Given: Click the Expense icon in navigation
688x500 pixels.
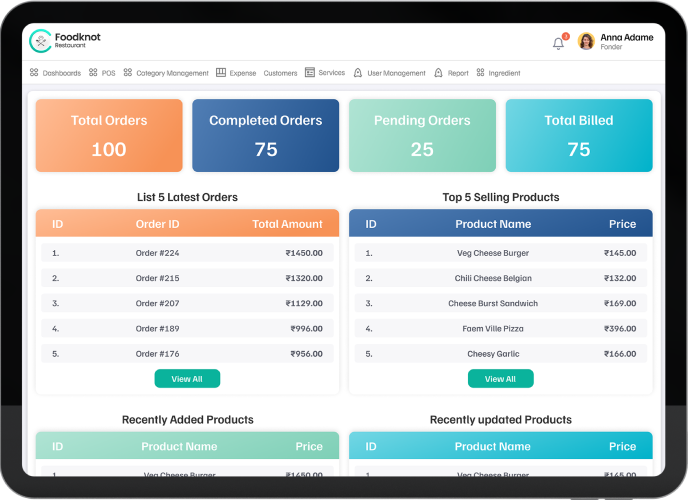Looking at the screenshot, I should (221, 73).
